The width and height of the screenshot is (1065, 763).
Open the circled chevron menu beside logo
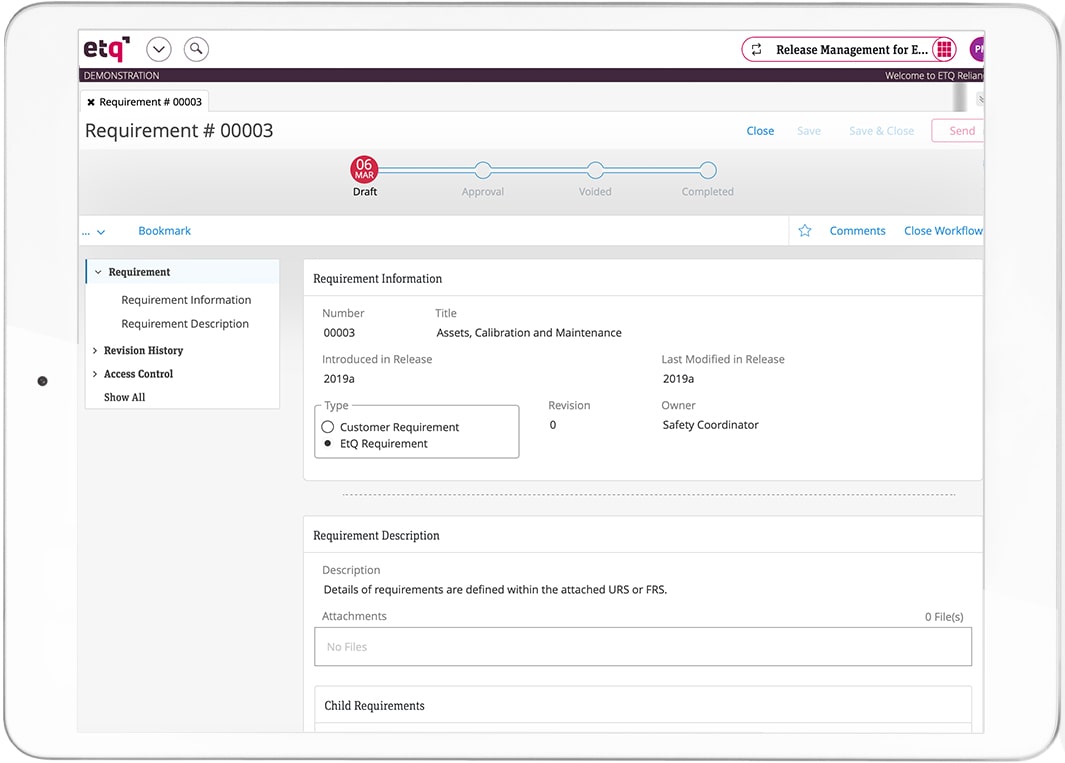pos(159,49)
